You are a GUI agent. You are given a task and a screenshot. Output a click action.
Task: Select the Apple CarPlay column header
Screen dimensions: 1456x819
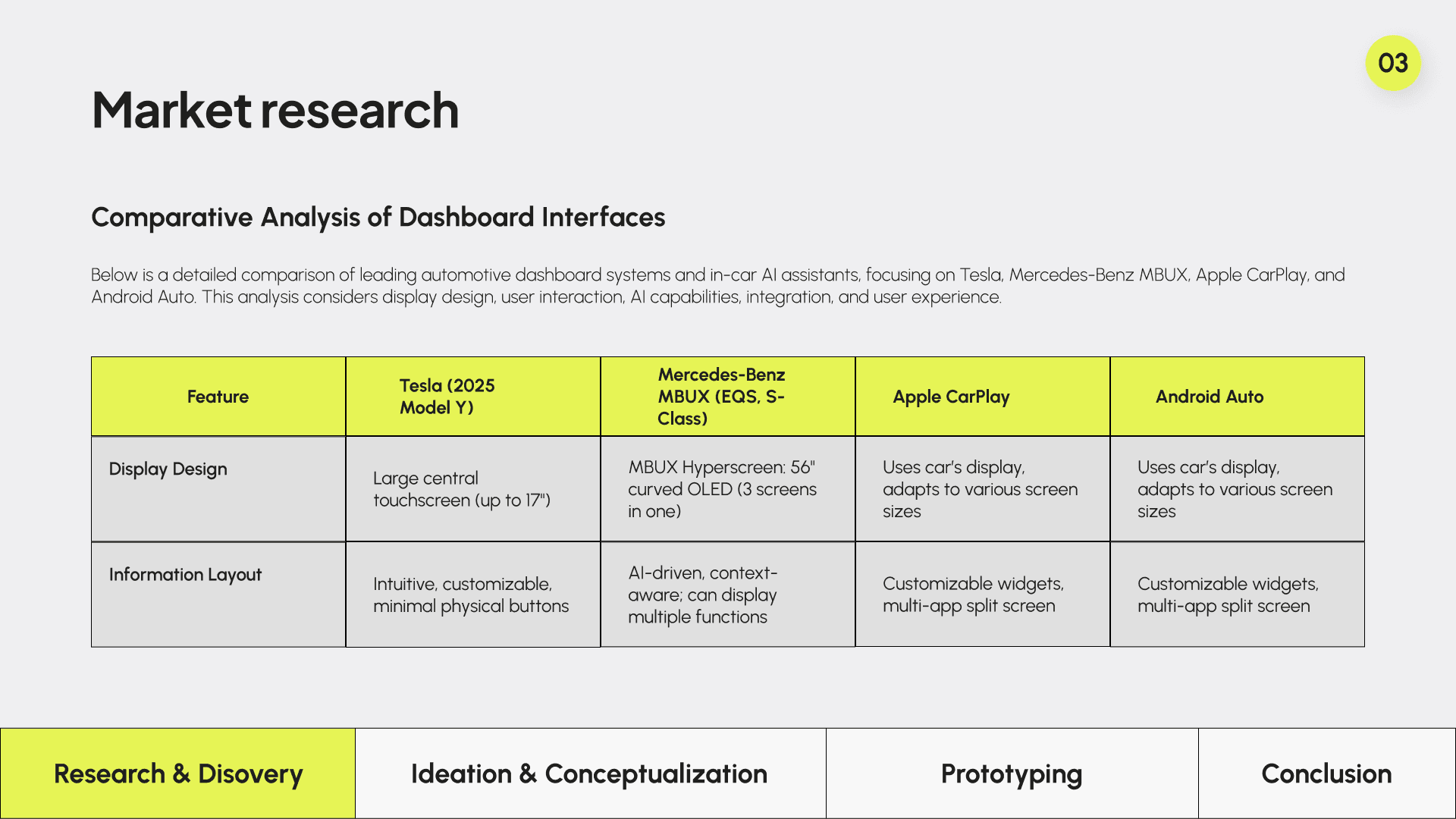pos(951,397)
